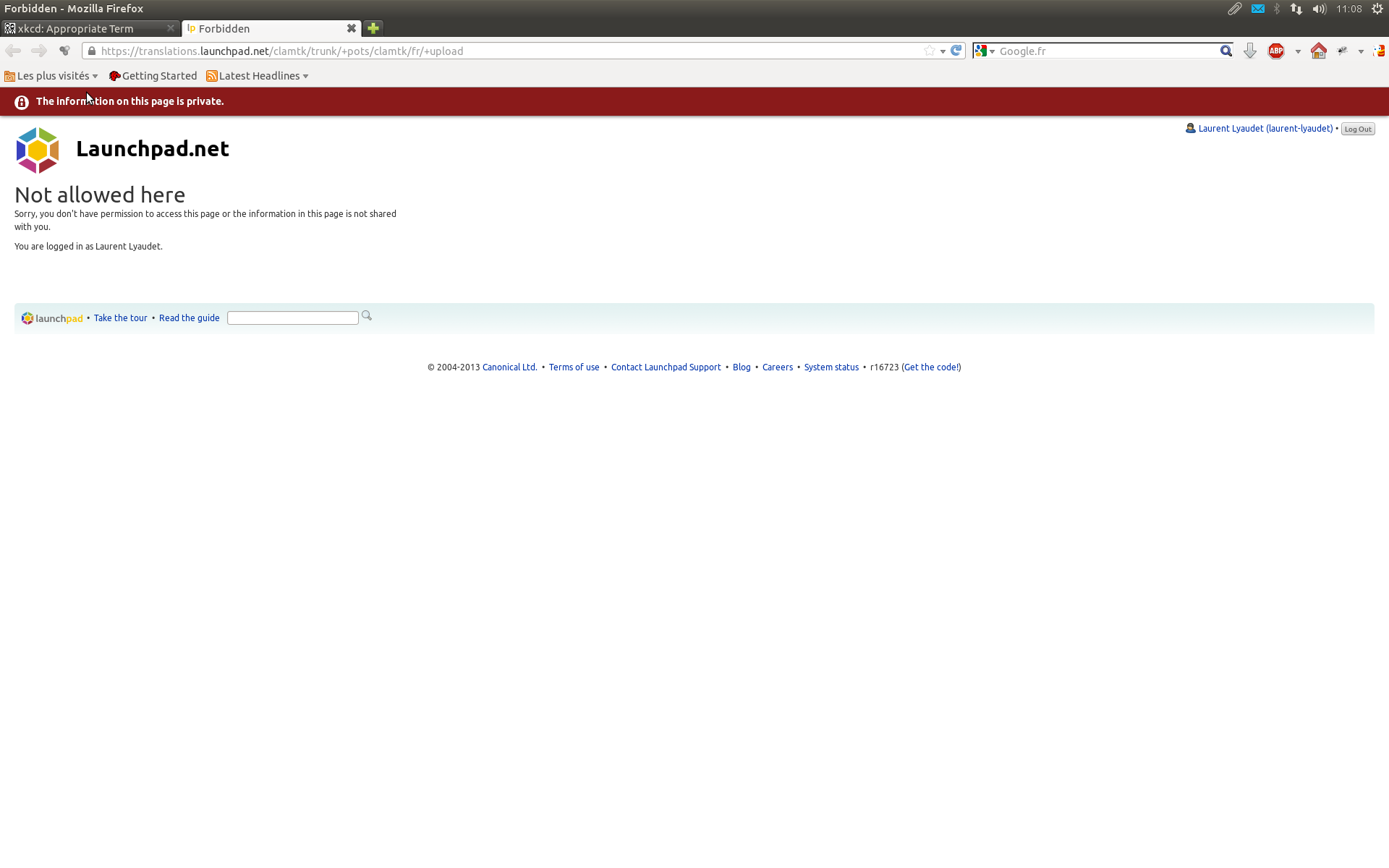Click Contact Launchpad Support link
The height and width of the screenshot is (868, 1389).
[666, 367]
